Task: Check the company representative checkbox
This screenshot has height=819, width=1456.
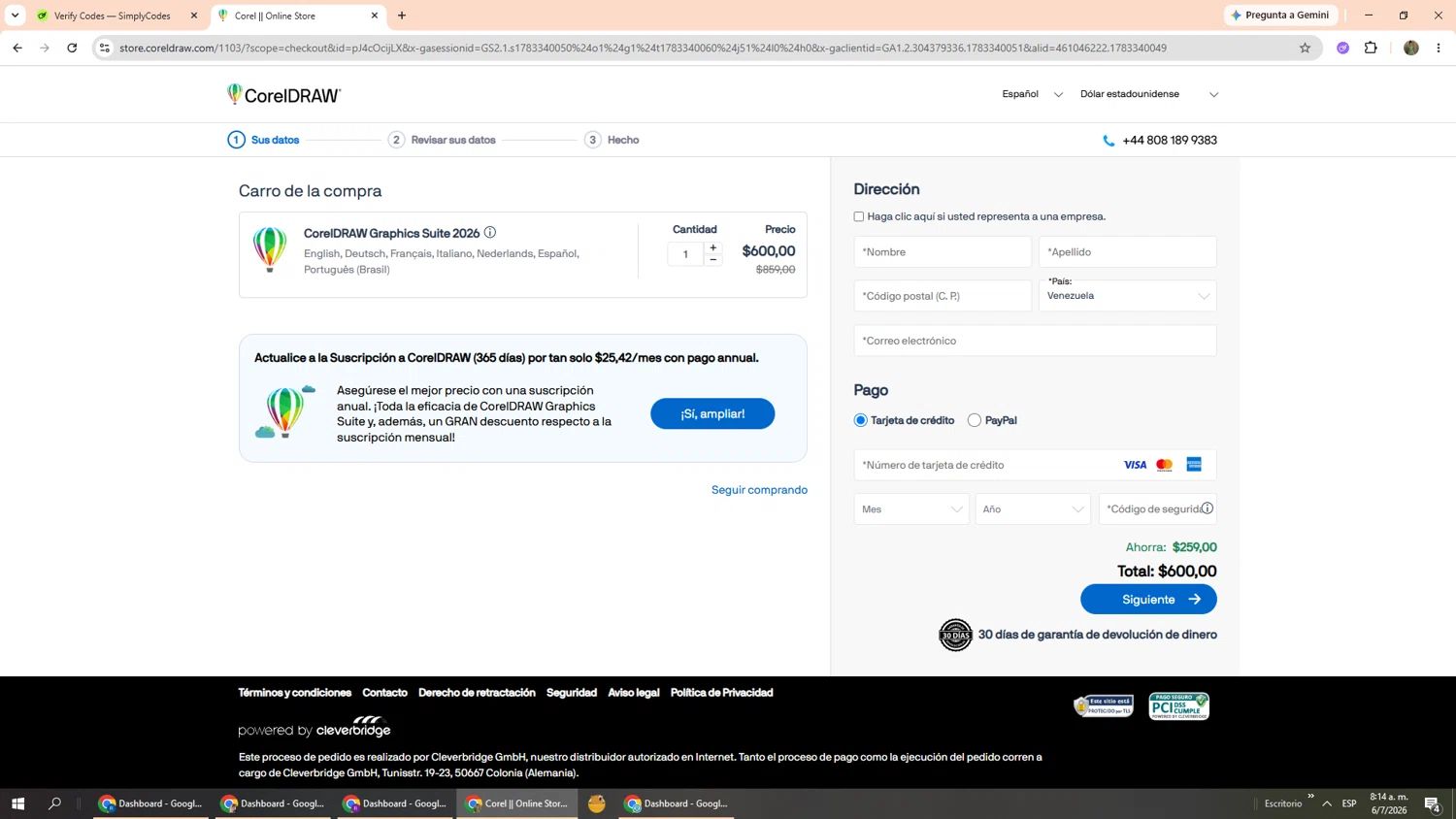Action: 859,216
